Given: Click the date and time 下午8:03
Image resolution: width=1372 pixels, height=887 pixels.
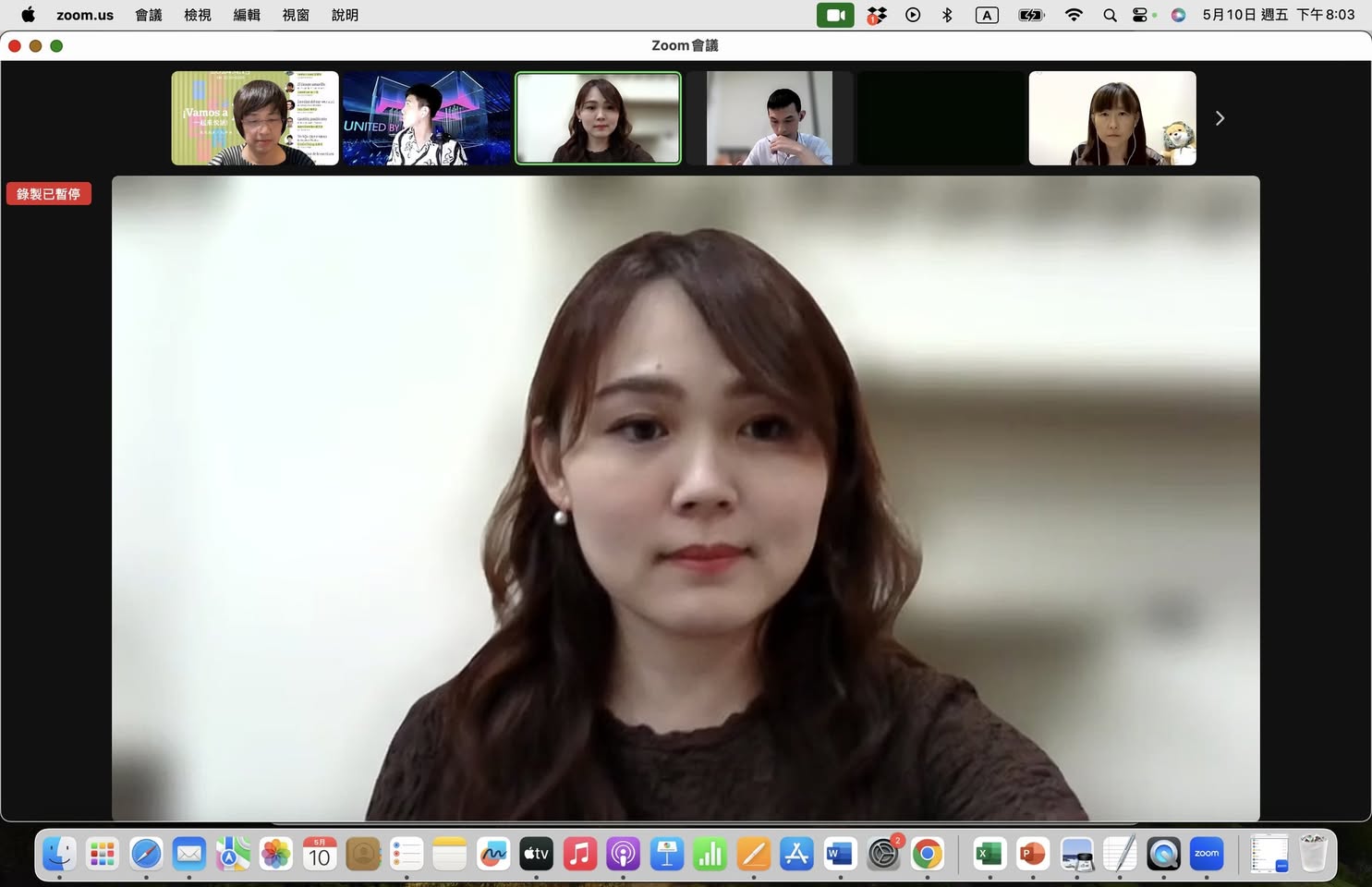Looking at the screenshot, I should click(x=1279, y=15).
